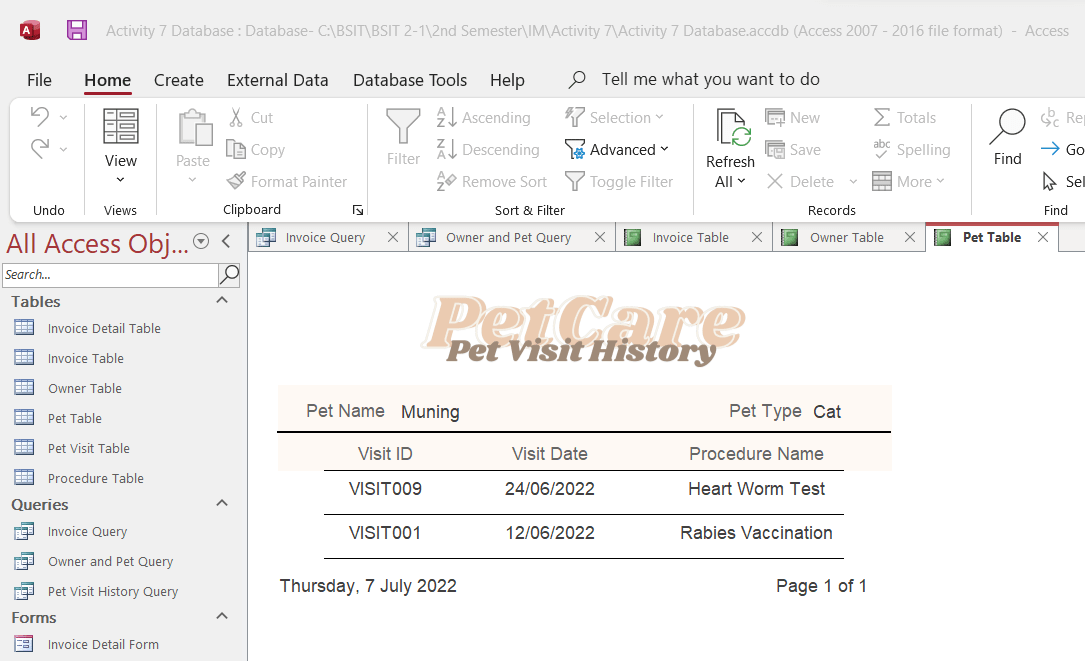
Task: Open the View dropdown arrow
Action: (x=121, y=180)
